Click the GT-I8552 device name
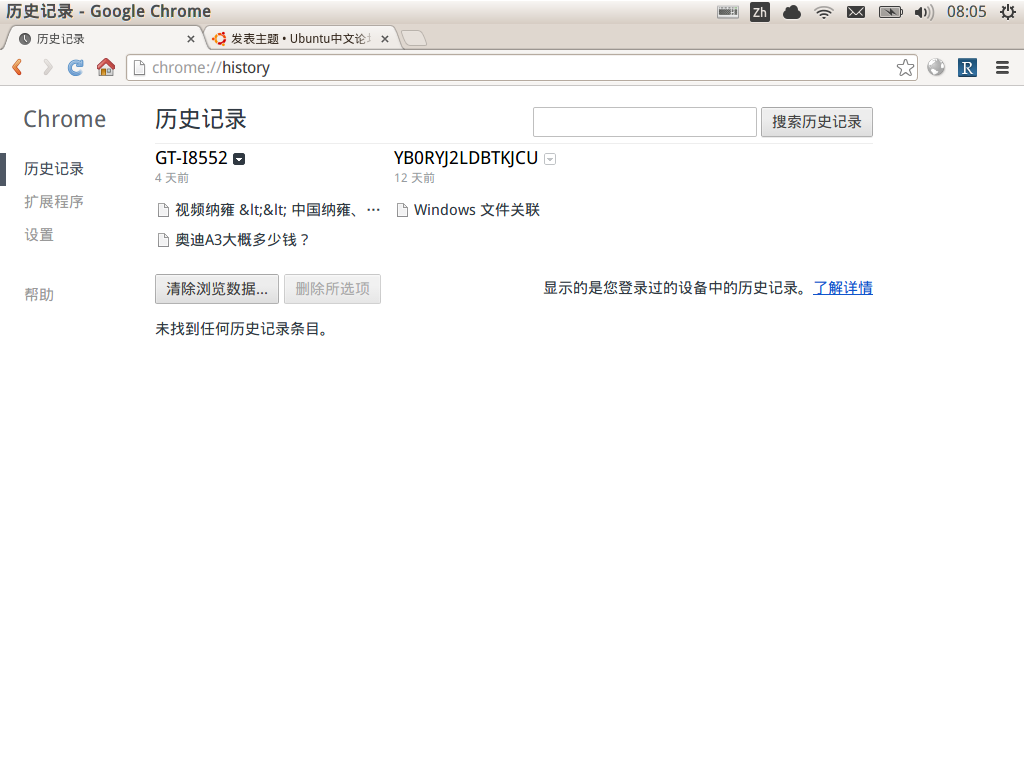The height and width of the screenshot is (768, 1024). pyautogui.click(x=191, y=158)
